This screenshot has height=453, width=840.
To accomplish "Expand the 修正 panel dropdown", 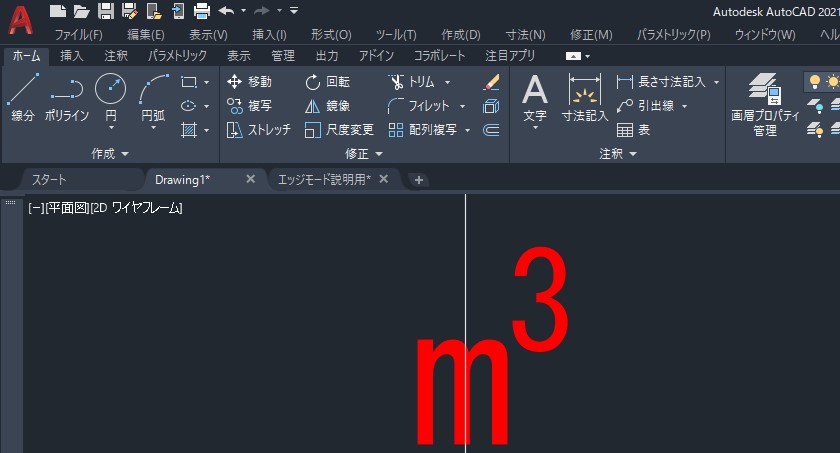I will (379, 154).
